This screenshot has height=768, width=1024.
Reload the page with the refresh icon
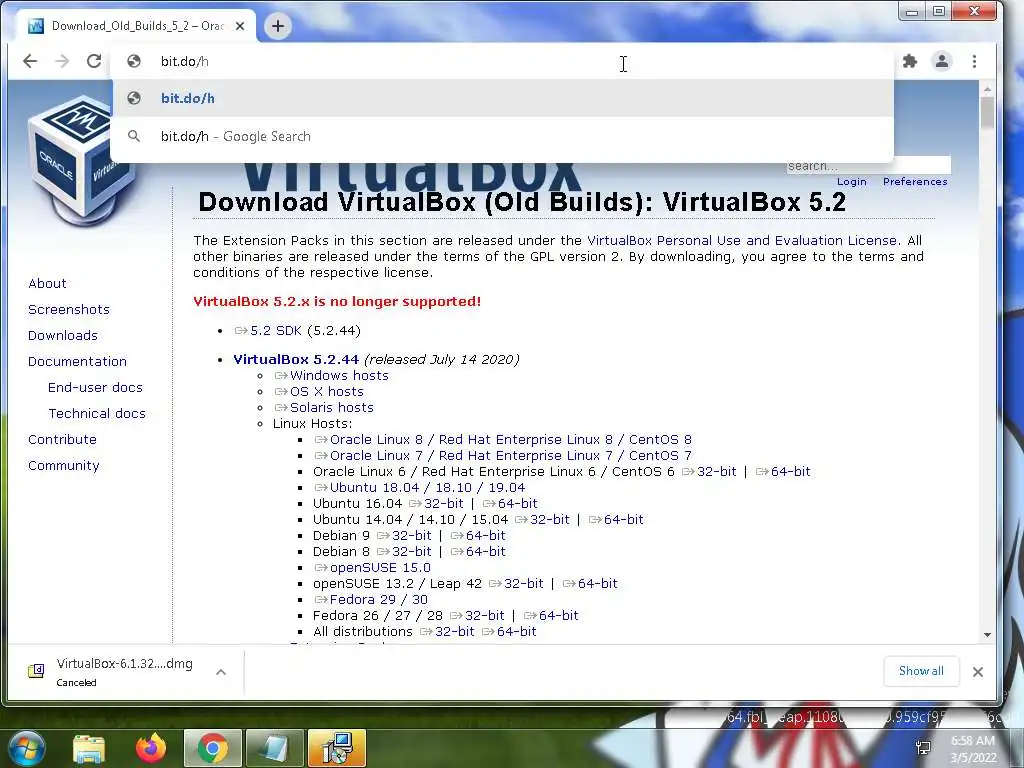(94, 61)
